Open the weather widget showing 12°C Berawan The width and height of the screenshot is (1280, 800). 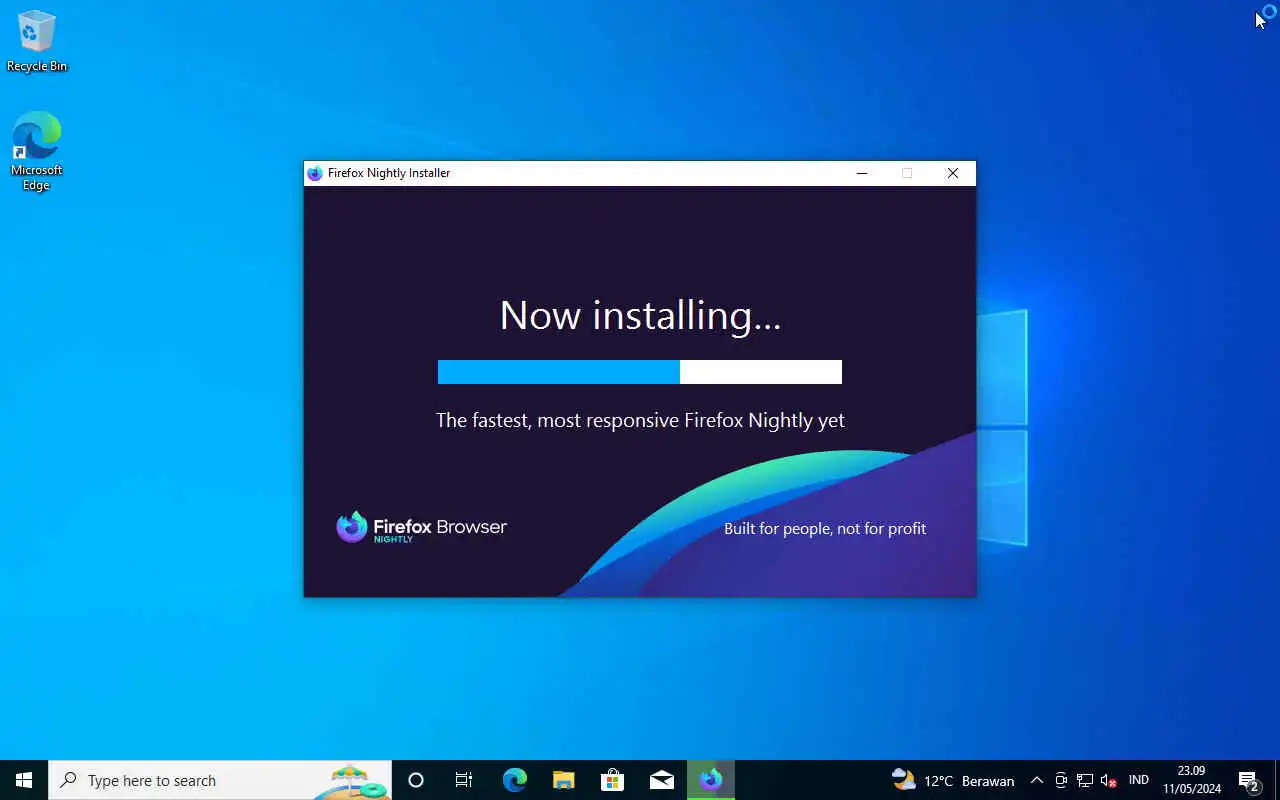[953, 780]
